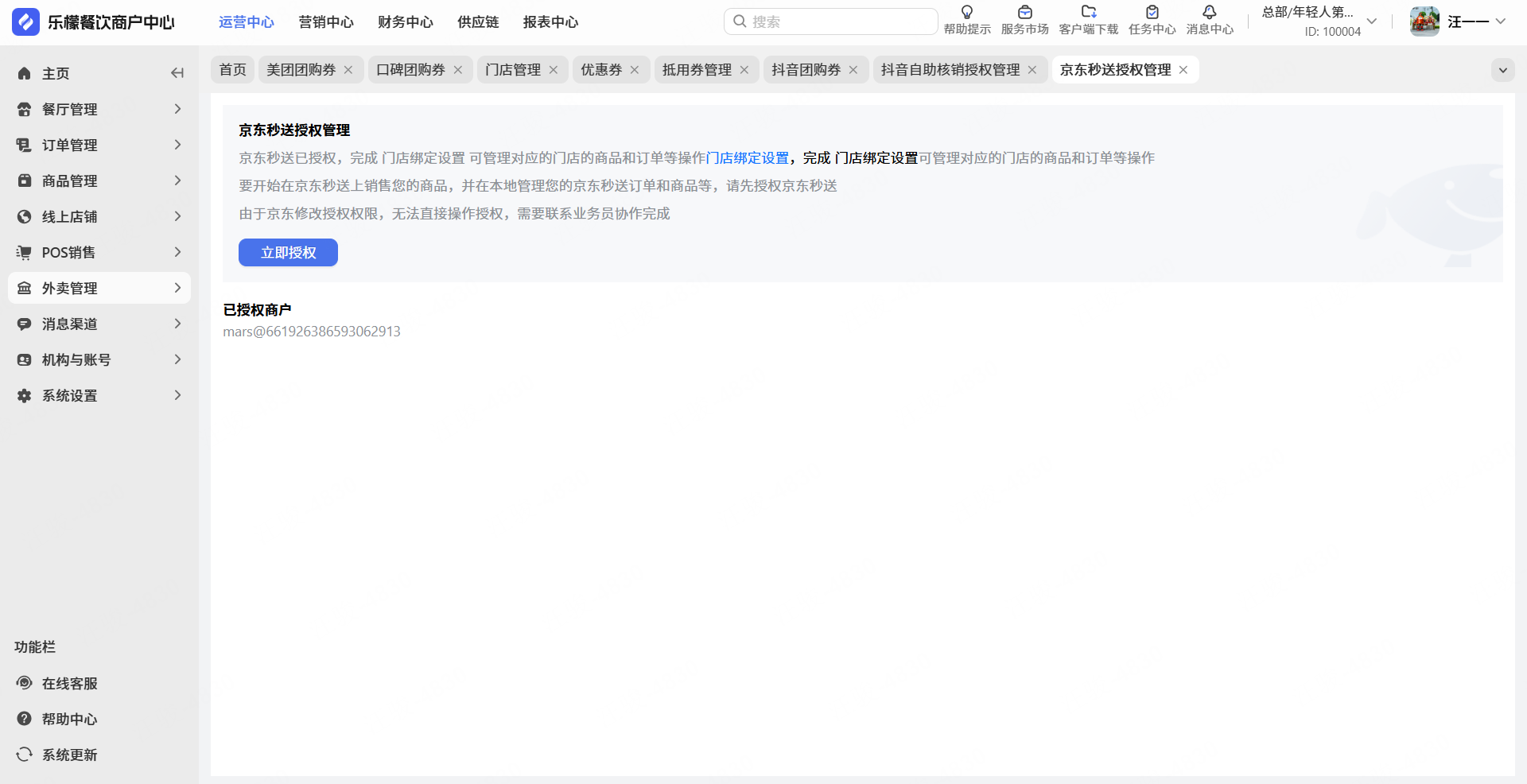Click the 餐厅管理 store icon
The image size is (1527, 784).
coord(25,109)
